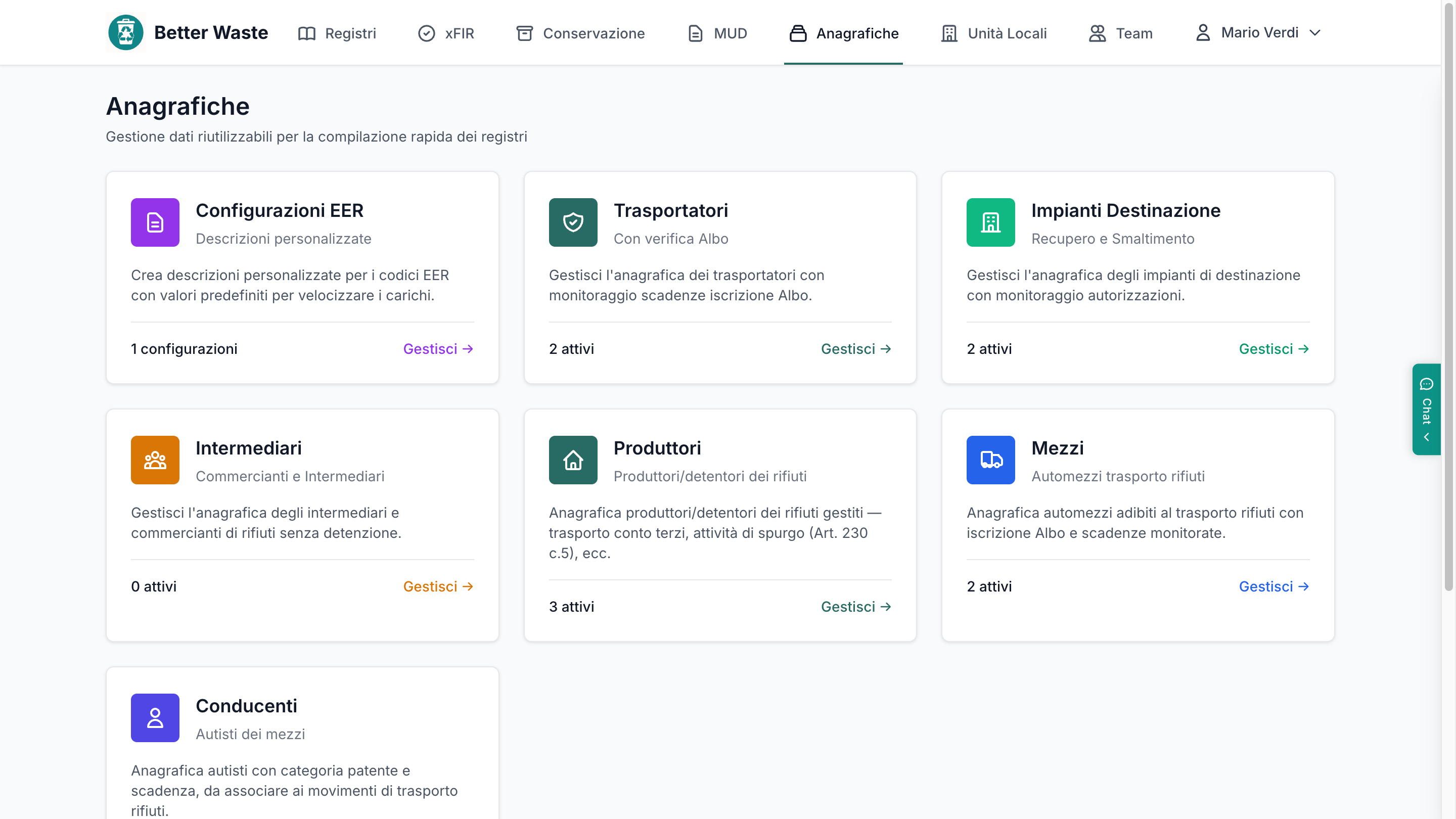This screenshot has height=819, width=1456.
Task: Click Gestisci link in Mezzi card
Action: tap(1273, 586)
